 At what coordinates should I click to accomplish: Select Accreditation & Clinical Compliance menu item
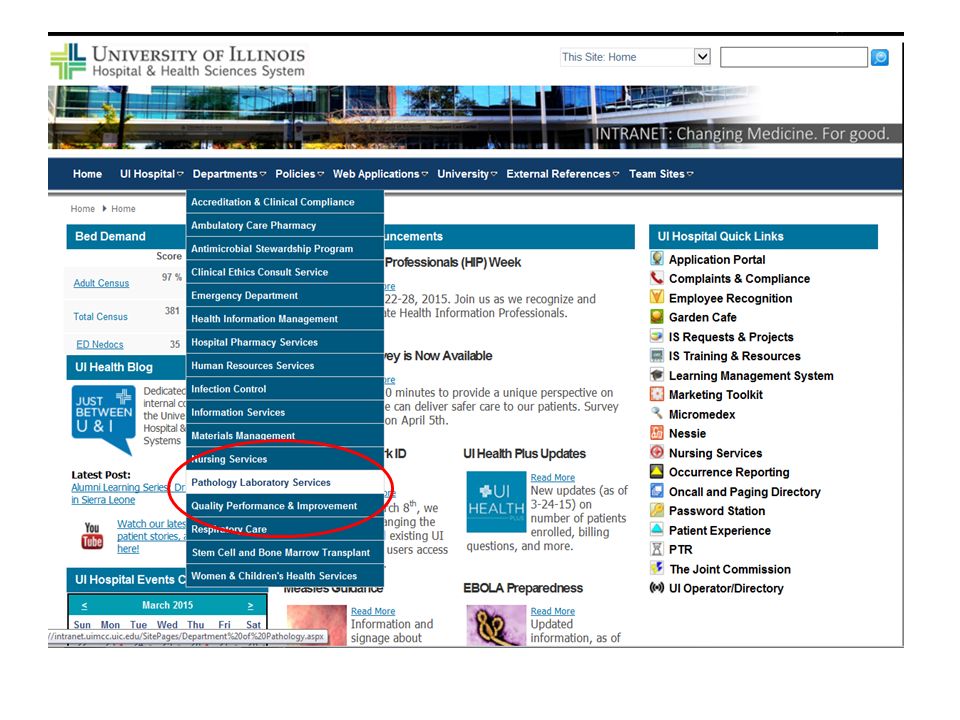[x=285, y=202]
